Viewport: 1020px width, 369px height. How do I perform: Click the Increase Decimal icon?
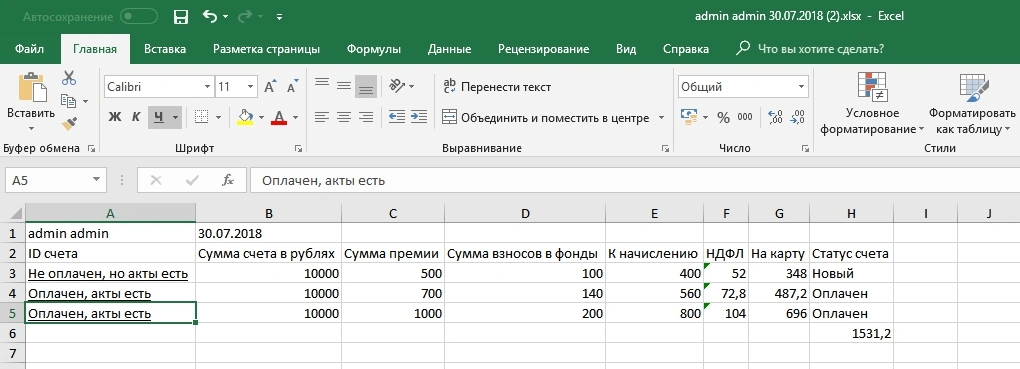(775, 118)
